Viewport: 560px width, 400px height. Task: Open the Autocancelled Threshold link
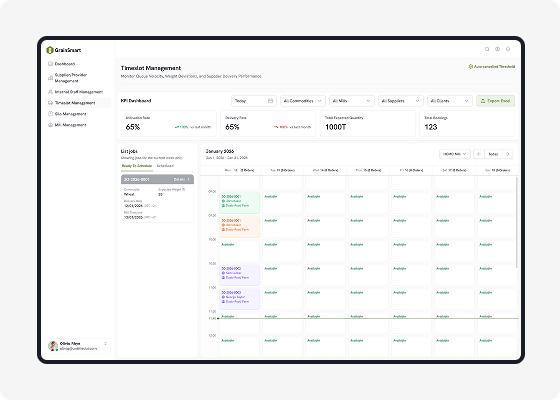(x=492, y=67)
